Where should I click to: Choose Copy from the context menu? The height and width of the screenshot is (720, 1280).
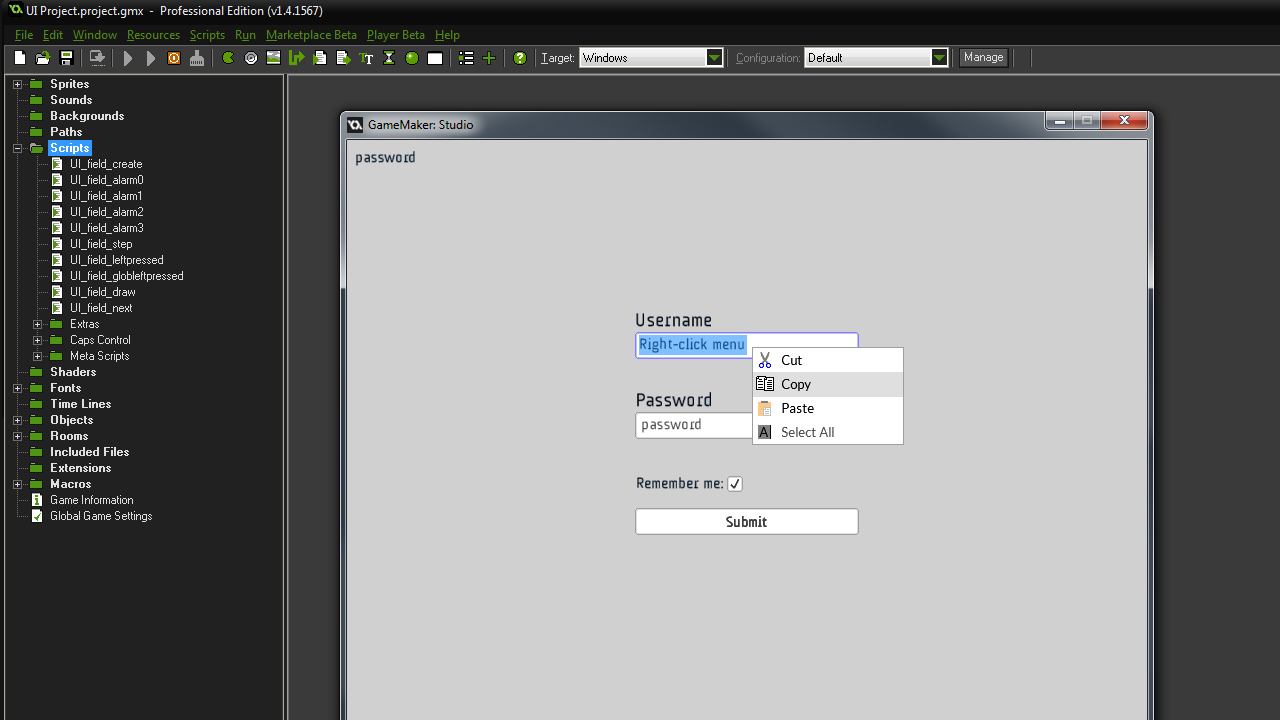(828, 384)
